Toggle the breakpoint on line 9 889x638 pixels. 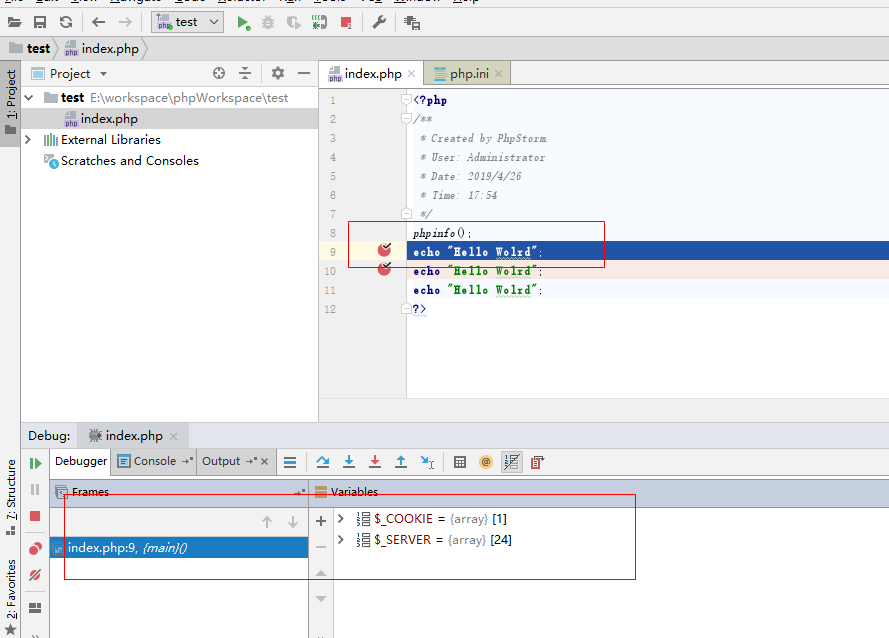pyautogui.click(x=385, y=250)
